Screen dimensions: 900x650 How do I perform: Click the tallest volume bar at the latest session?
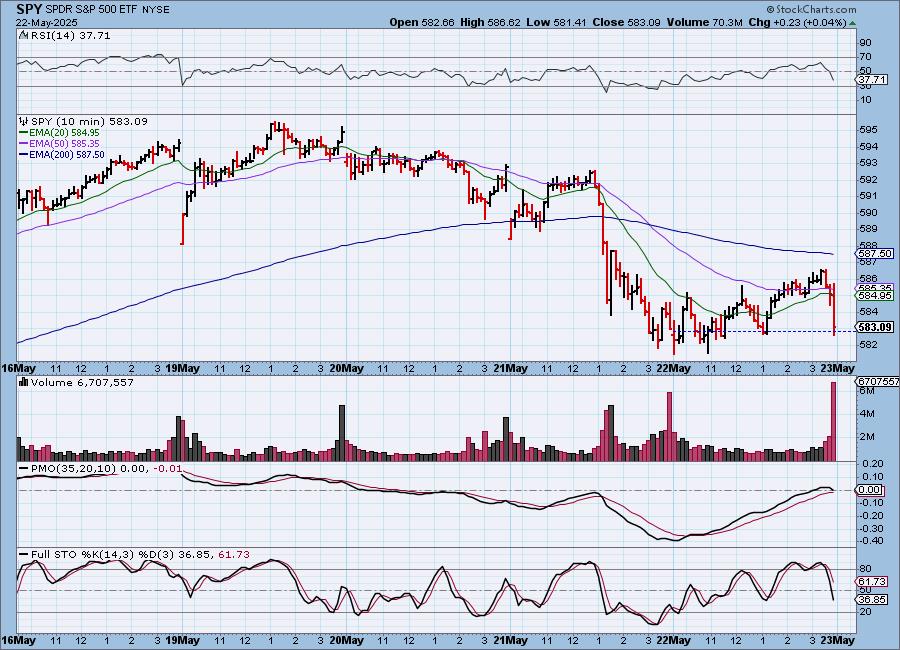coord(834,421)
